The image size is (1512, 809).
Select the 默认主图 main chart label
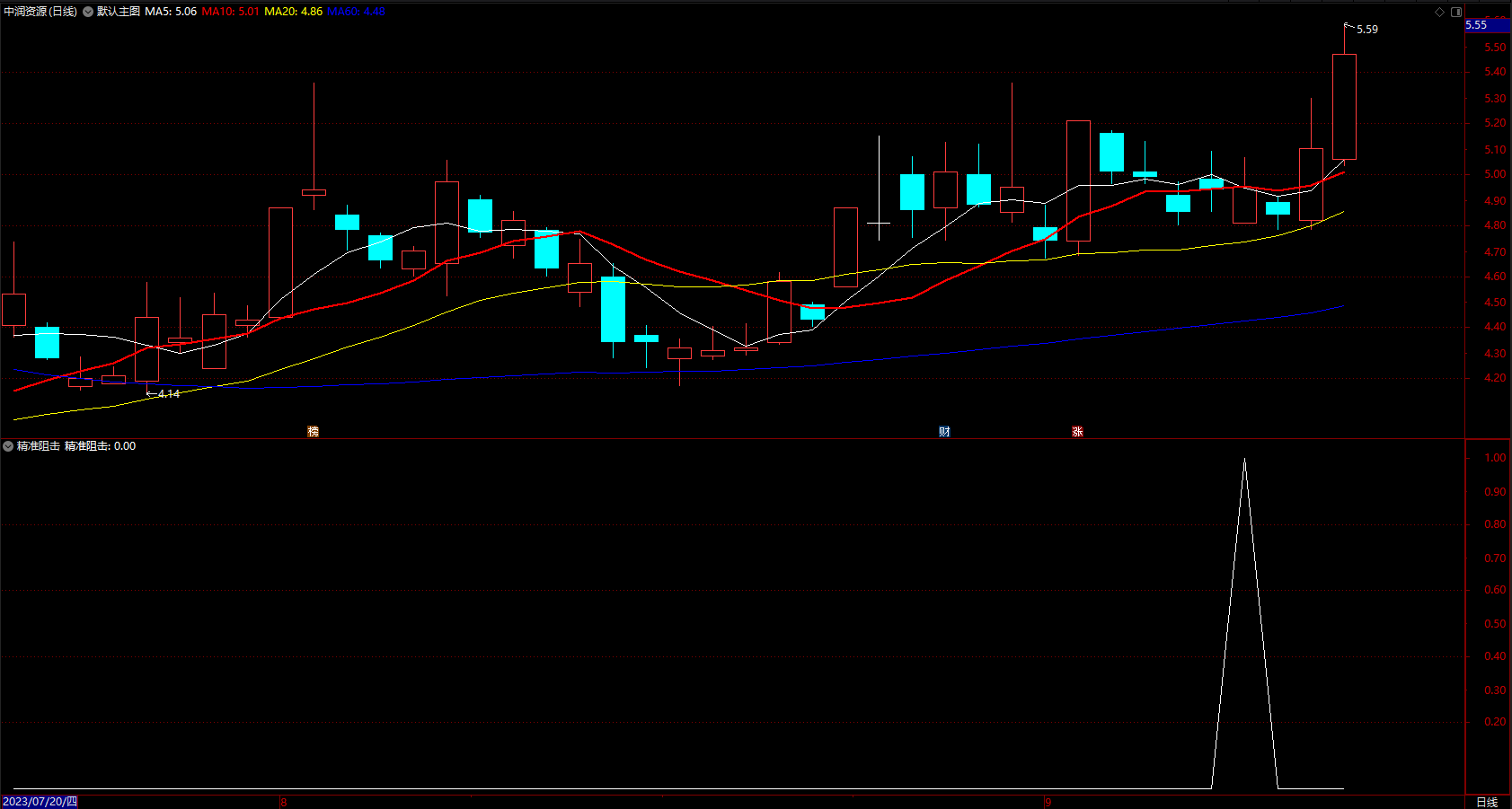click(x=119, y=12)
